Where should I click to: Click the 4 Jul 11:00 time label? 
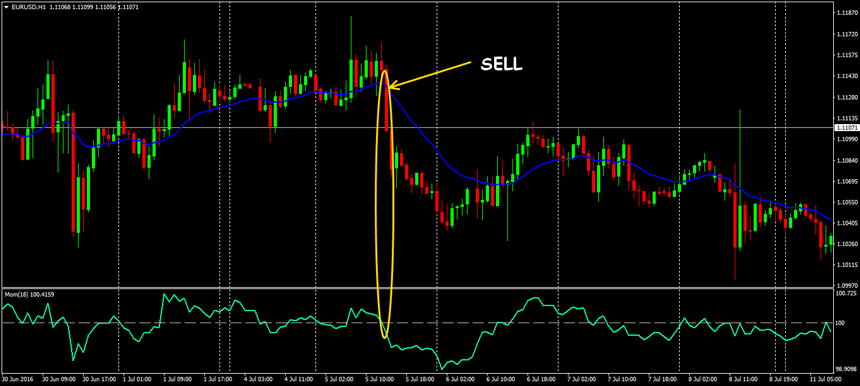[x=299, y=378]
